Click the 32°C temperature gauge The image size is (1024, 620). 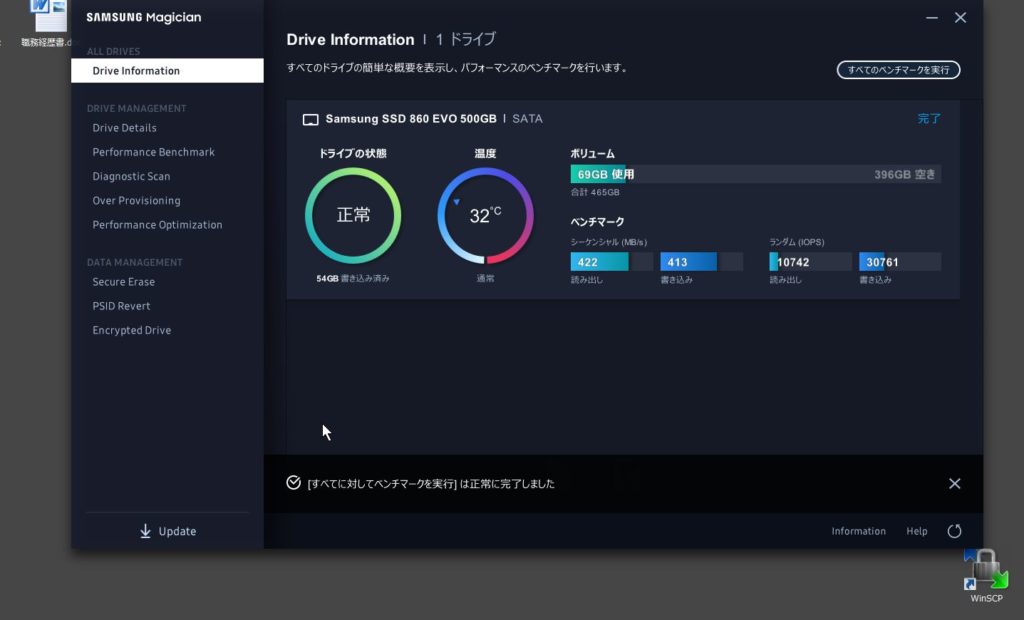[x=485, y=216]
